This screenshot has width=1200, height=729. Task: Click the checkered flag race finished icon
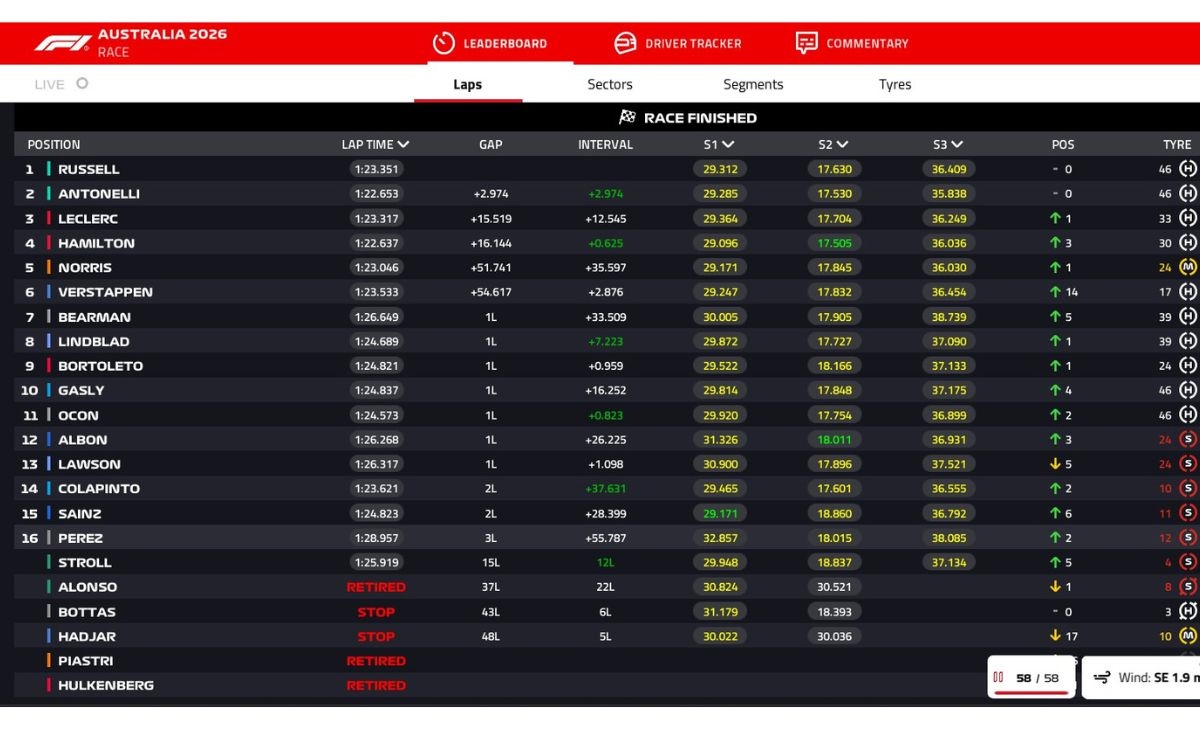point(627,117)
